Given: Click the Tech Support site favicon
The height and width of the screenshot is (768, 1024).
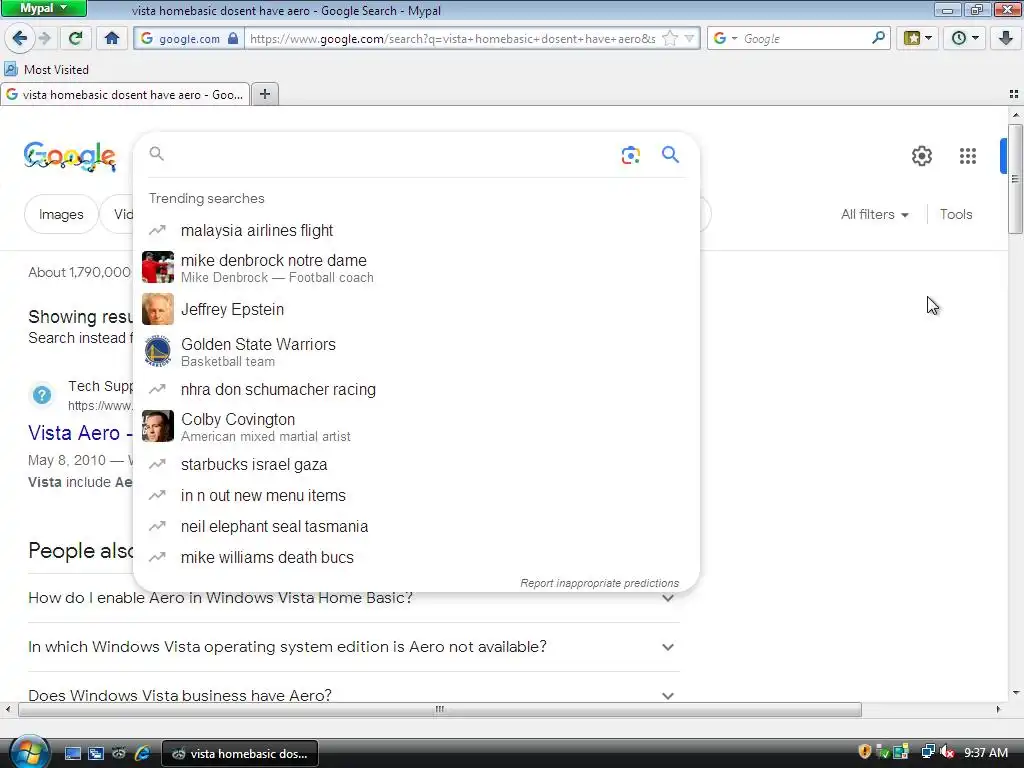Looking at the screenshot, I should pos(42,394).
